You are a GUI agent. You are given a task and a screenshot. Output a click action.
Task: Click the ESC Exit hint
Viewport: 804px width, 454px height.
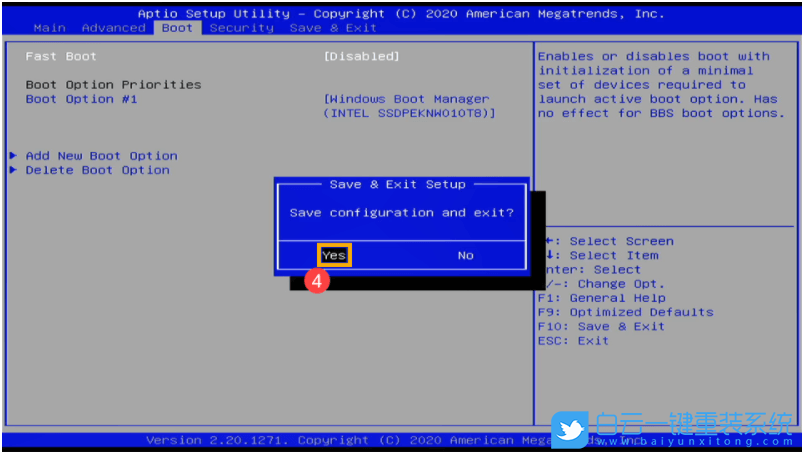572,340
